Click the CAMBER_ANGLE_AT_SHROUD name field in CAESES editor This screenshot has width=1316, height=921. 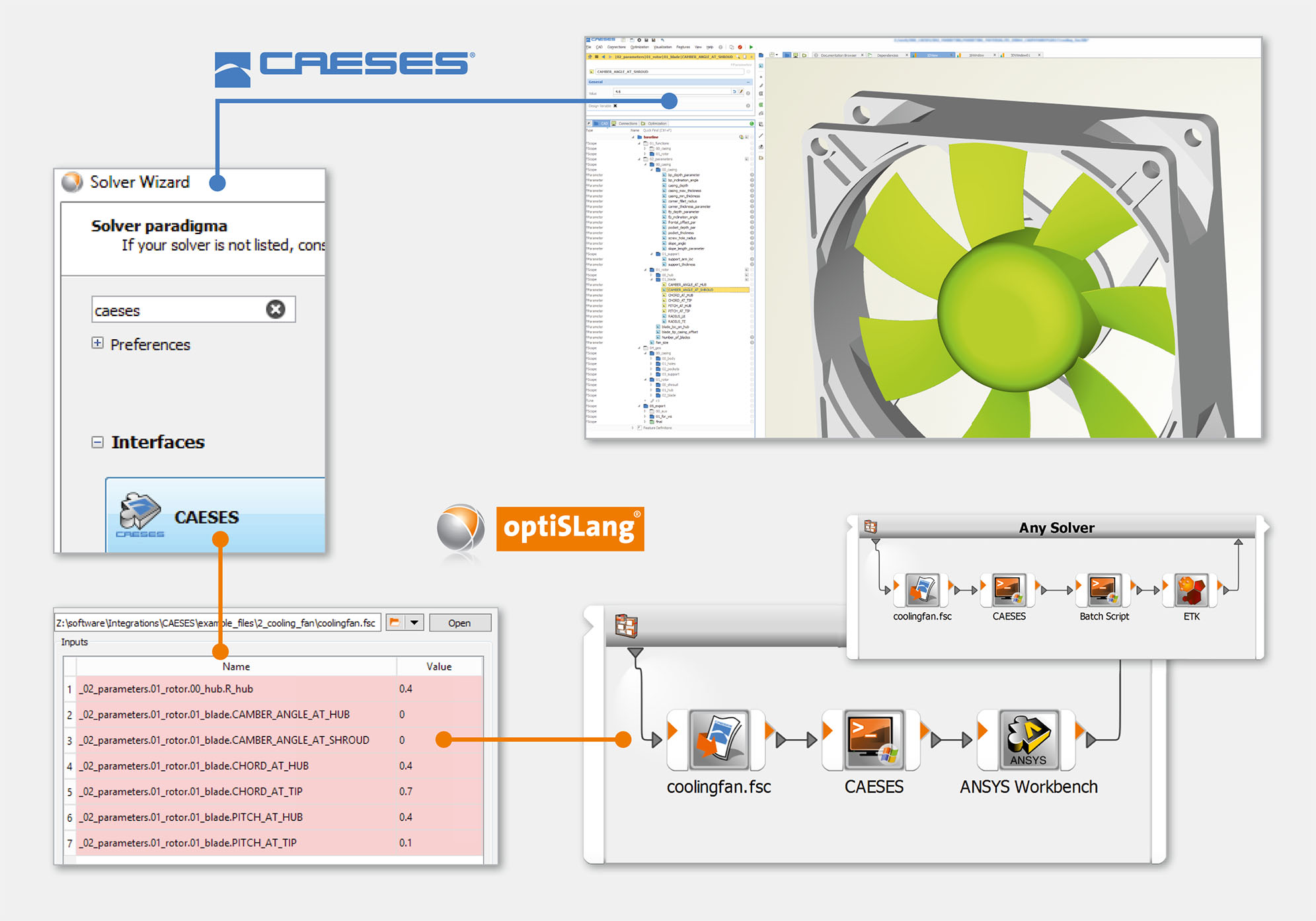(671, 72)
